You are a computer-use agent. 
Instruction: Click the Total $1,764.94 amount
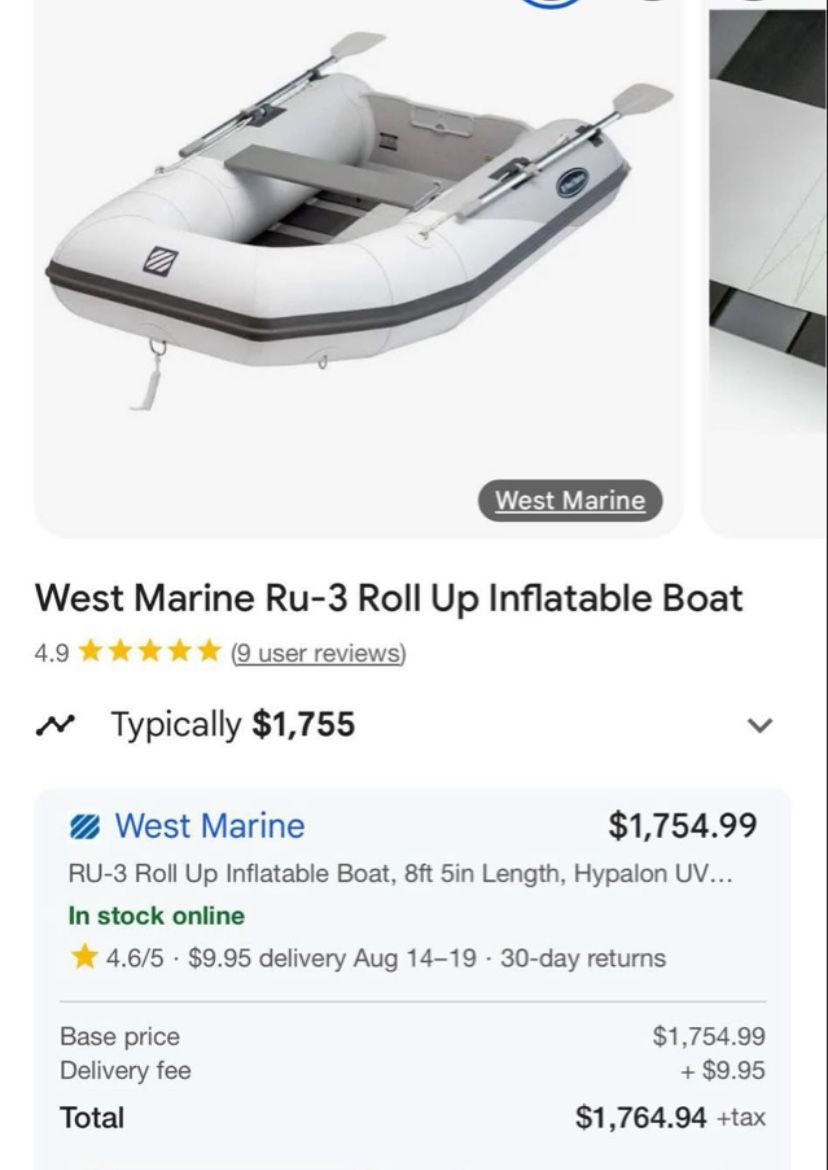640,1117
